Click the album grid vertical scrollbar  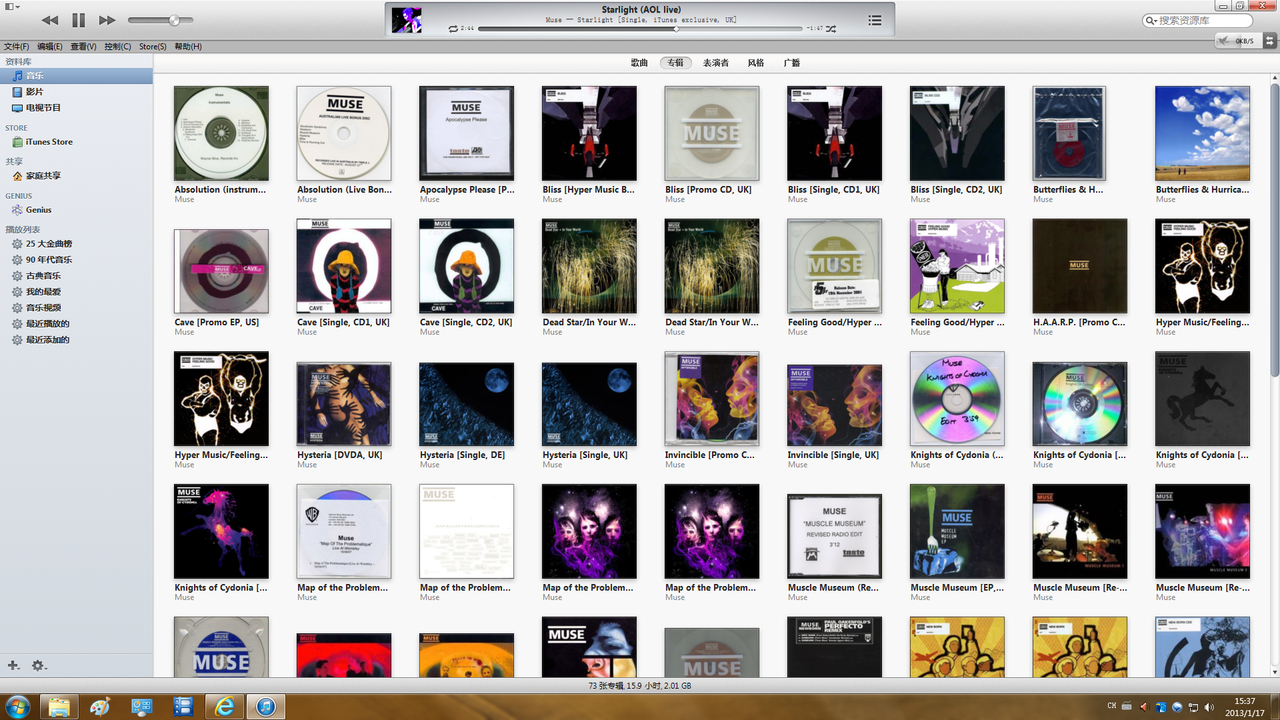click(x=1274, y=230)
